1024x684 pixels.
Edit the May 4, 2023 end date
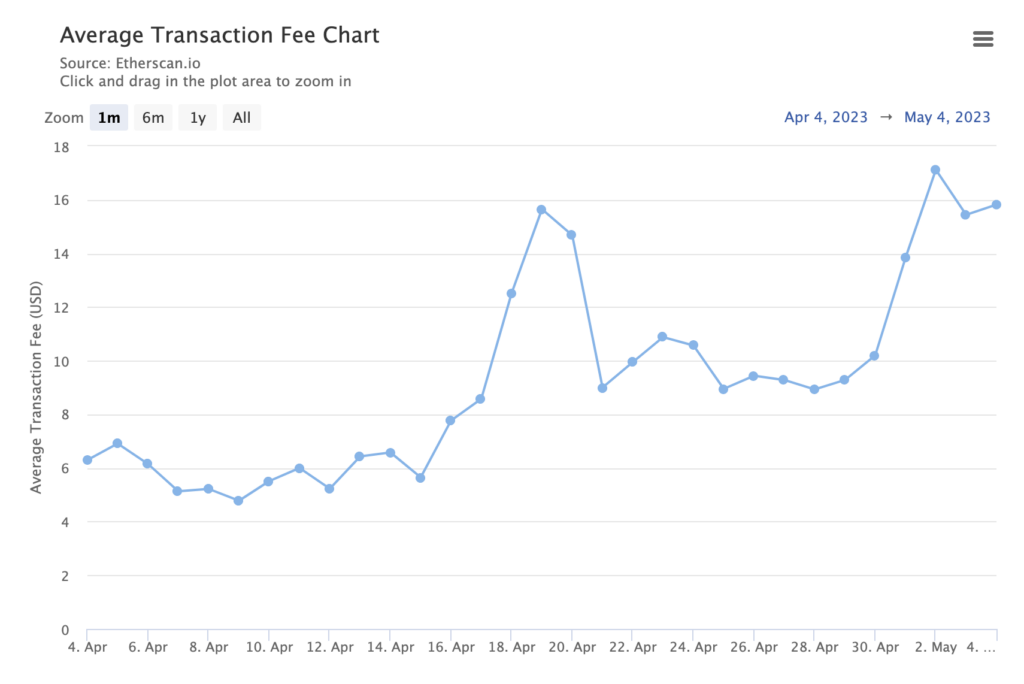coord(947,118)
